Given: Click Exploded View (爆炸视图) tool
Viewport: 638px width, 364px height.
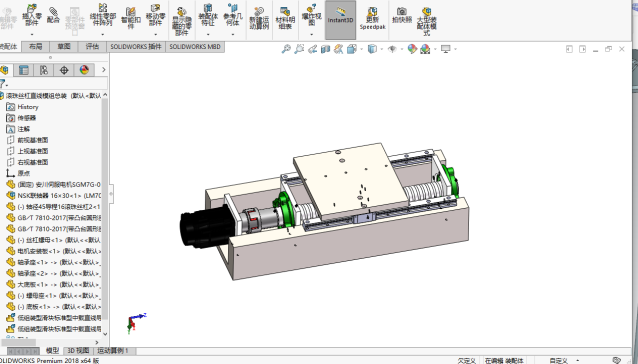Looking at the screenshot, I should (311, 15).
